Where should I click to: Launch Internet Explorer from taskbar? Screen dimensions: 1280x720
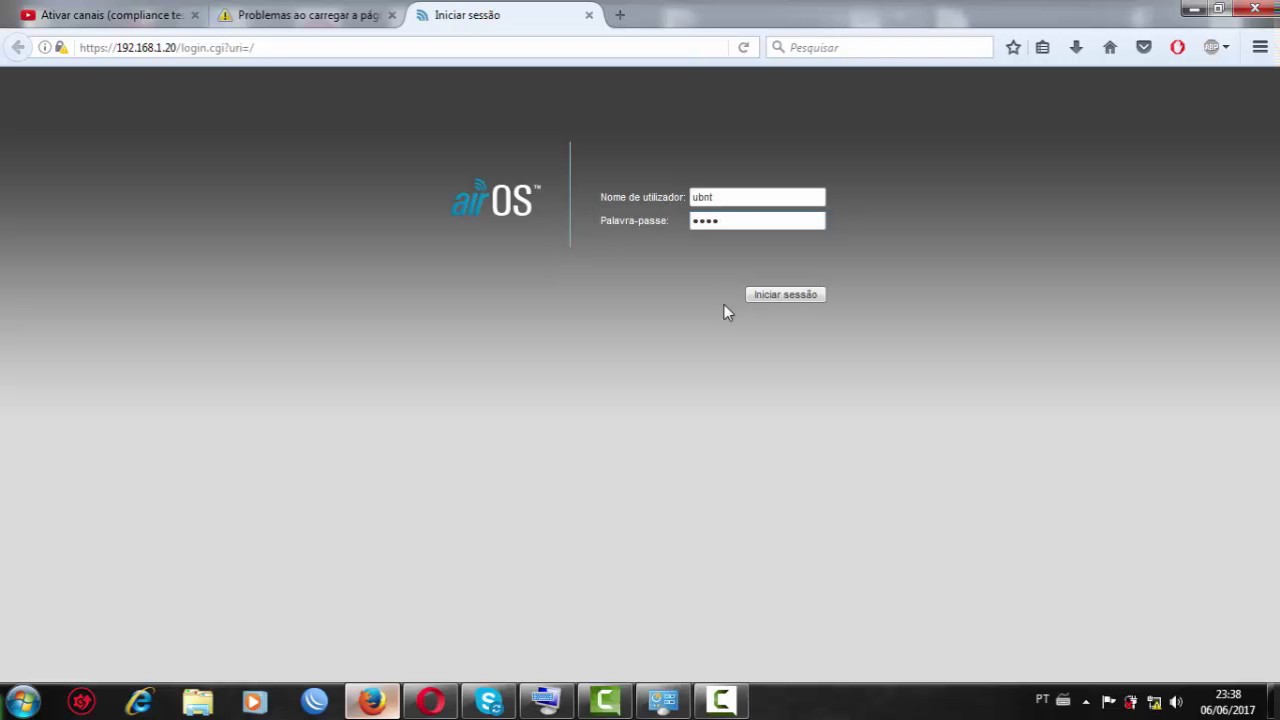[139, 701]
